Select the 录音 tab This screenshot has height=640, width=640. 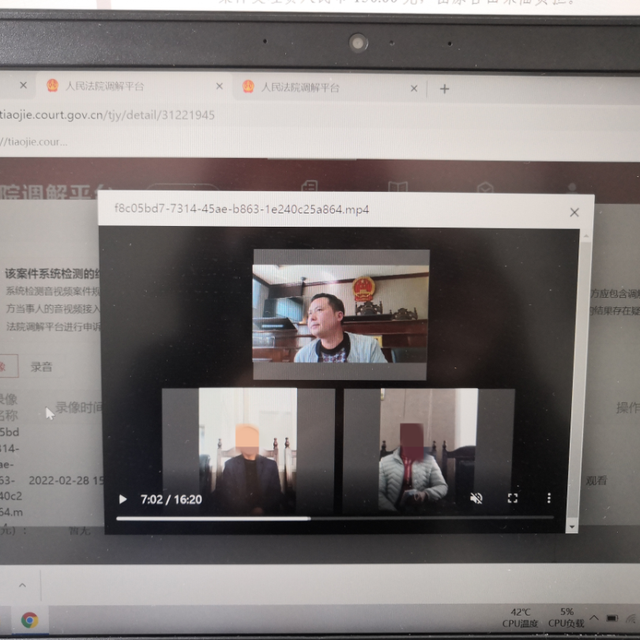(41, 367)
